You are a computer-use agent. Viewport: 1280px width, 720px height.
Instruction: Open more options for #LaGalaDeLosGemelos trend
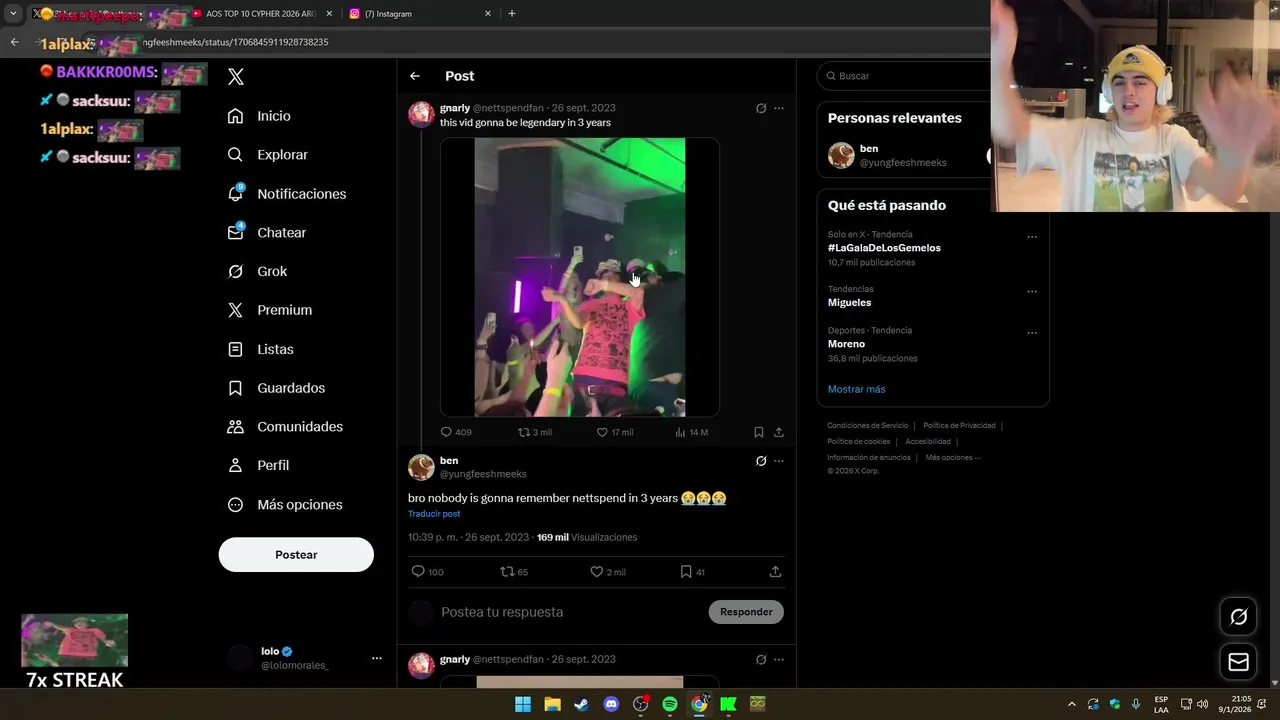1032,237
